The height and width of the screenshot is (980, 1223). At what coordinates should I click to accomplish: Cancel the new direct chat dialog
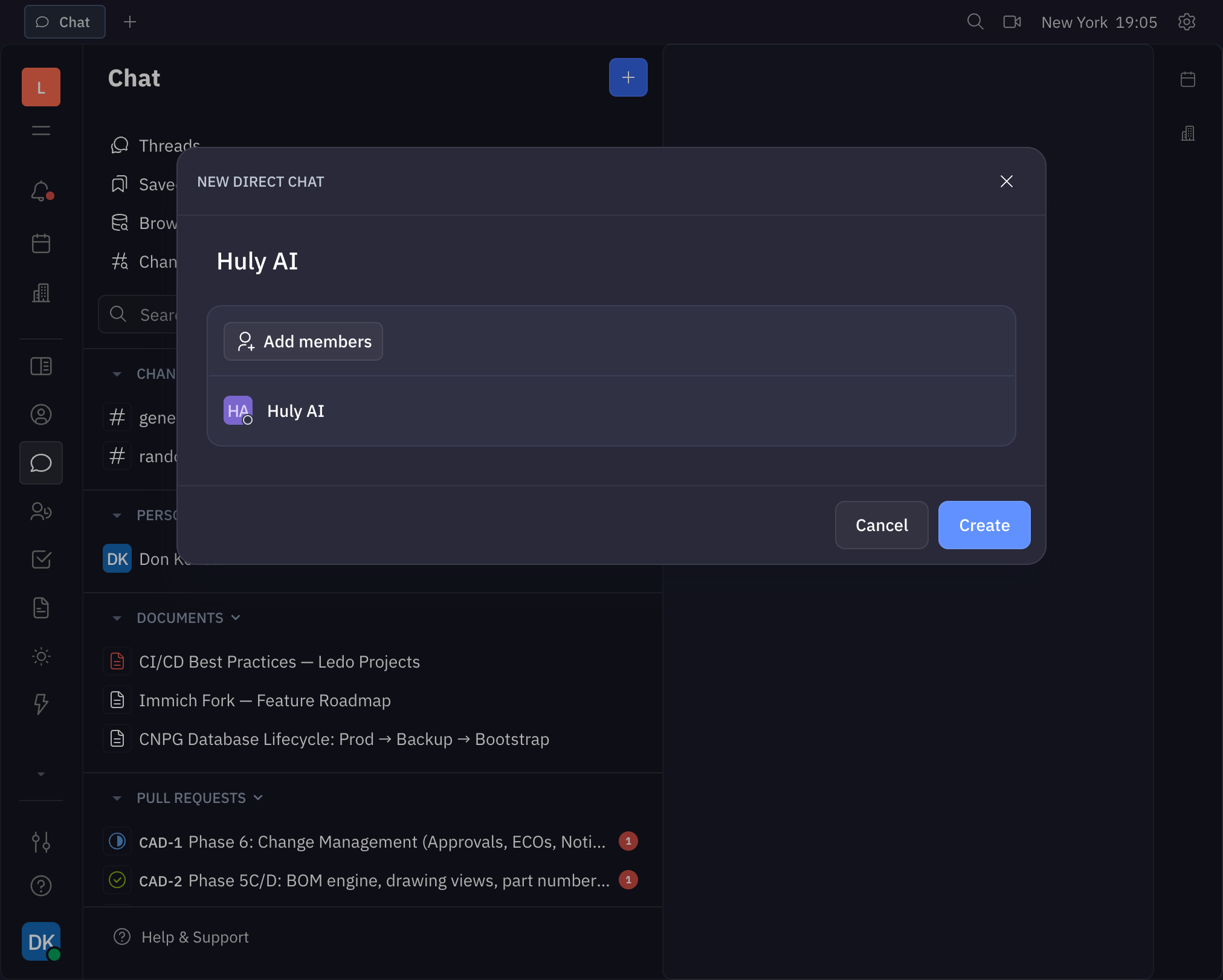(881, 525)
